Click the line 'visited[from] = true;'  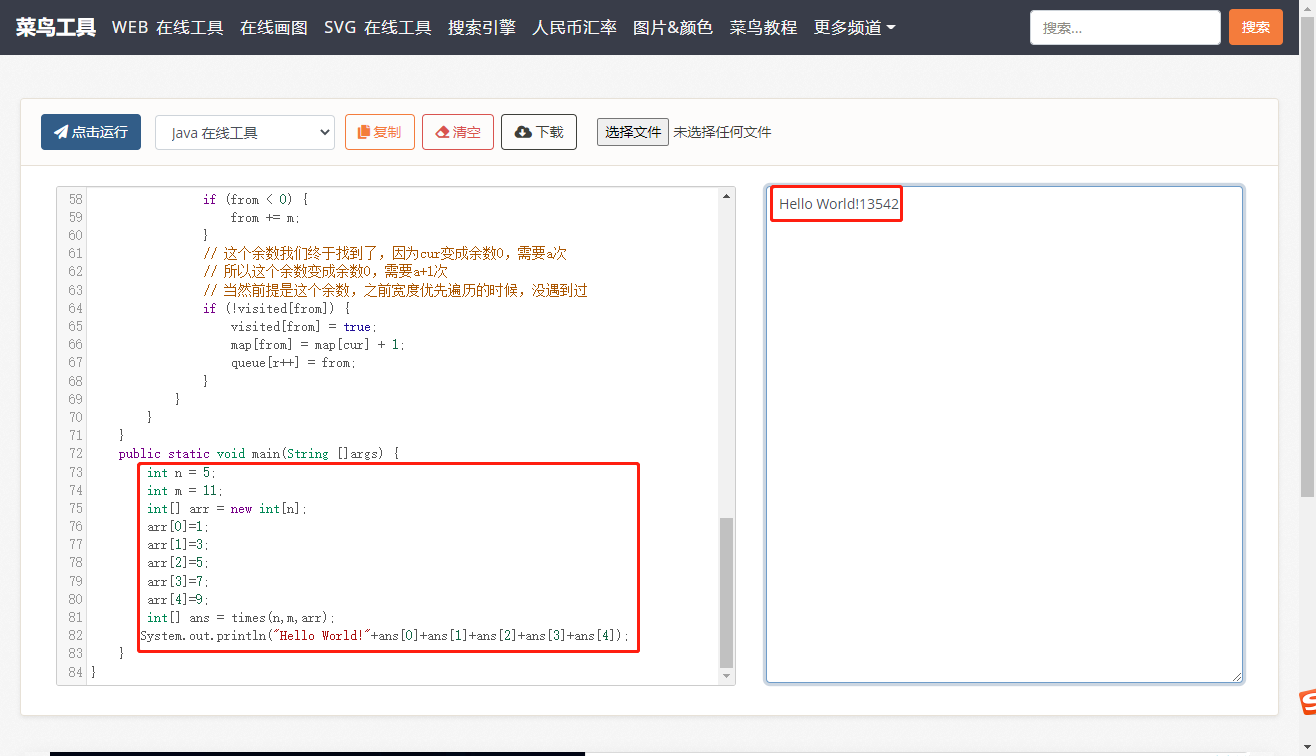point(303,326)
